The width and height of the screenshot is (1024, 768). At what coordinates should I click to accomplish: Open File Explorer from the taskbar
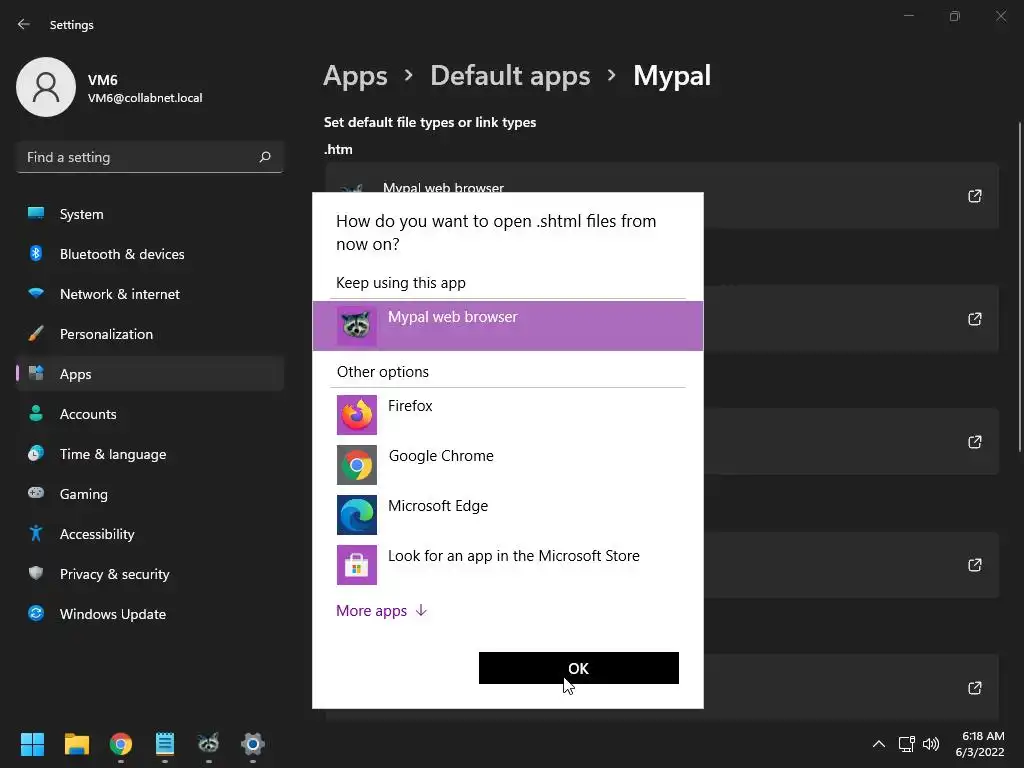[x=76, y=744]
